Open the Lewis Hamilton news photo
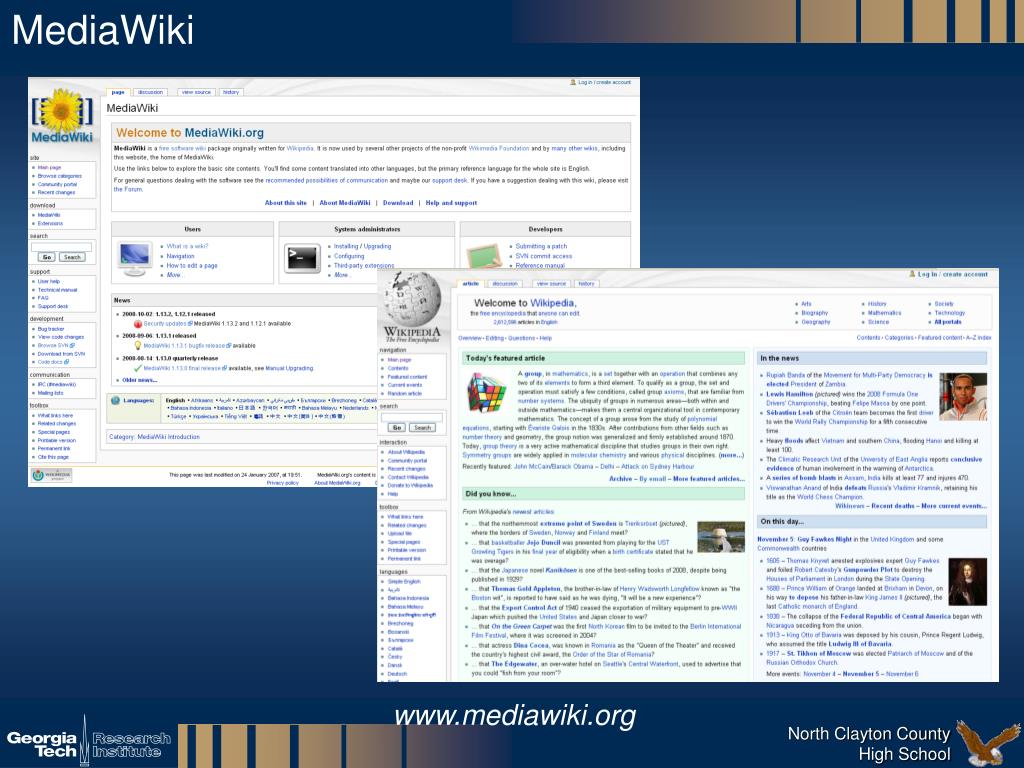The image size is (1024, 768). 963,396
